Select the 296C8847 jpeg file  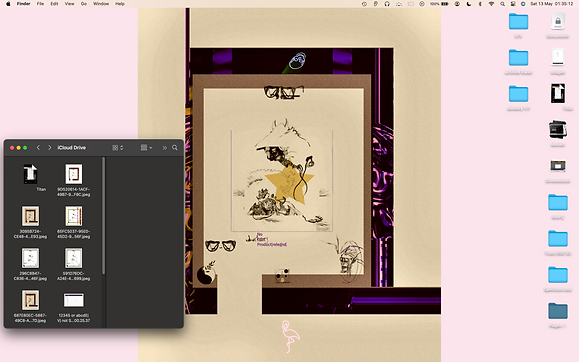pos(30,258)
